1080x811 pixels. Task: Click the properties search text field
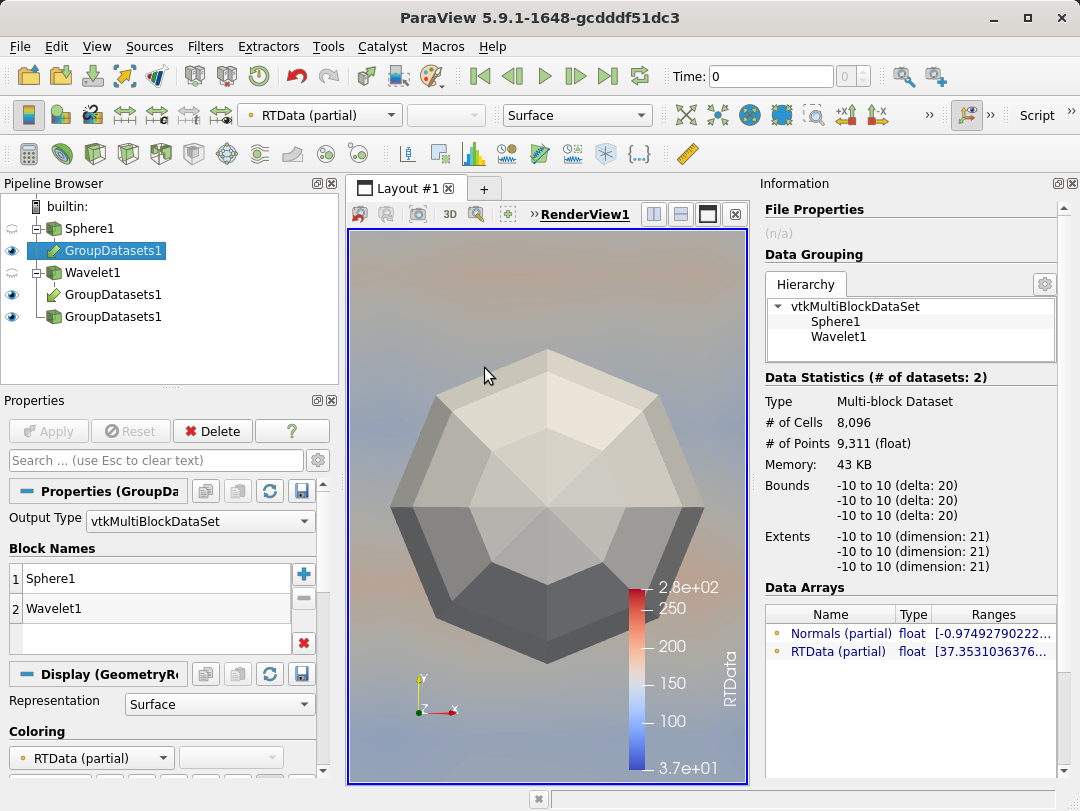[156, 460]
